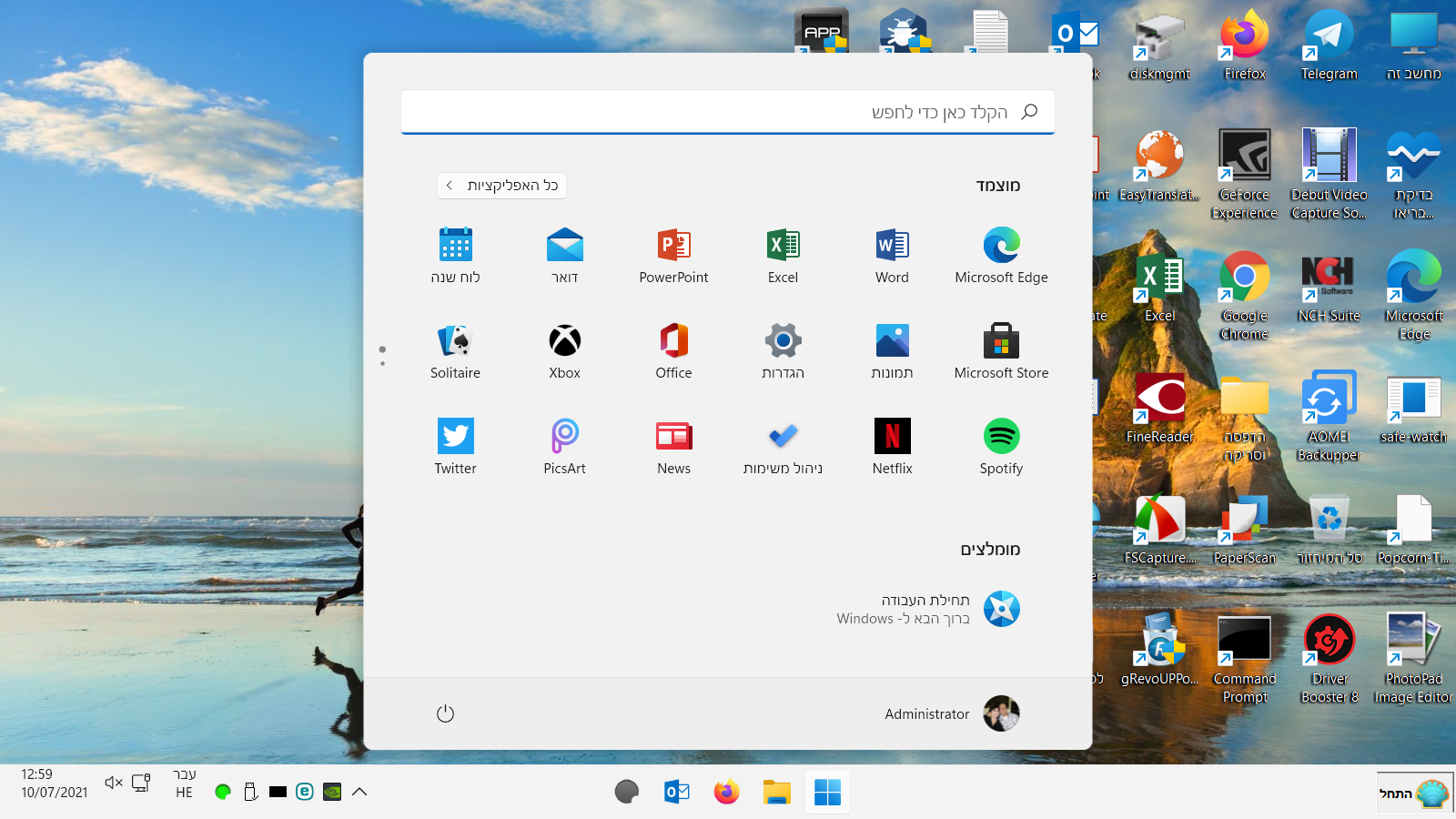Expand hidden system tray icons chevron
This screenshot has width=1456, height=819.
[x=359, y=792]
